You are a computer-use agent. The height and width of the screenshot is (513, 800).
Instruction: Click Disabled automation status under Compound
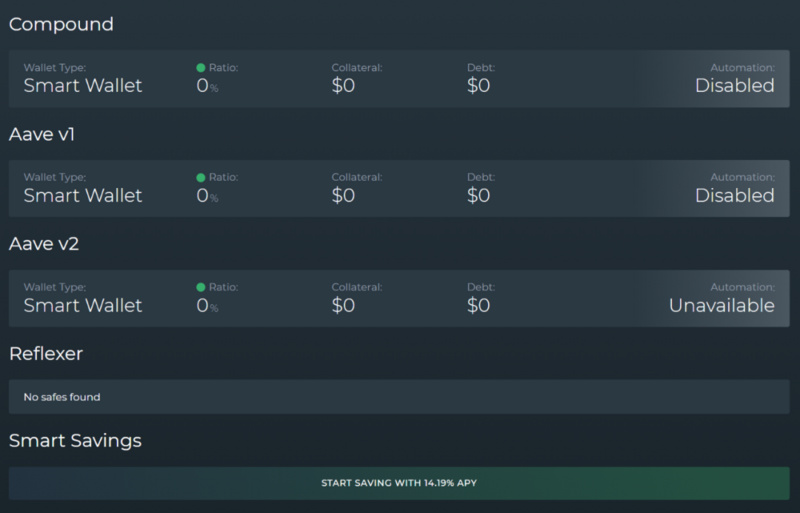coord(735,86)
